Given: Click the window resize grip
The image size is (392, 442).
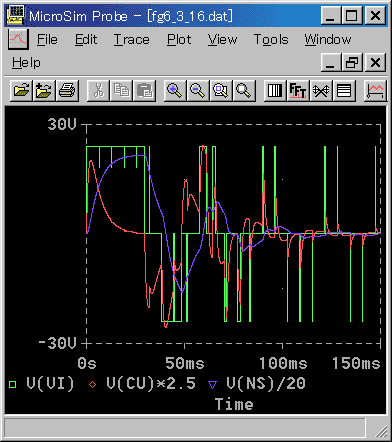Looking at the screenshot, I should click(380, 431).
